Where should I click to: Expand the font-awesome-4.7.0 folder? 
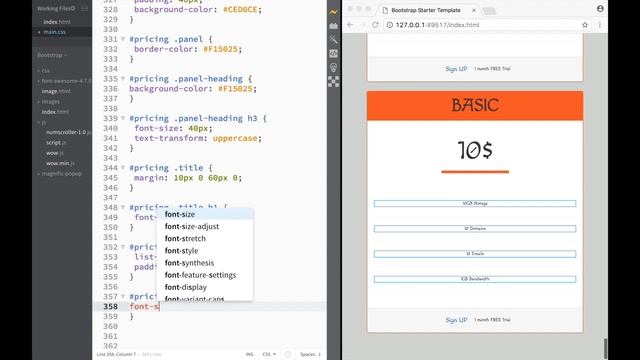click(64, 81)
